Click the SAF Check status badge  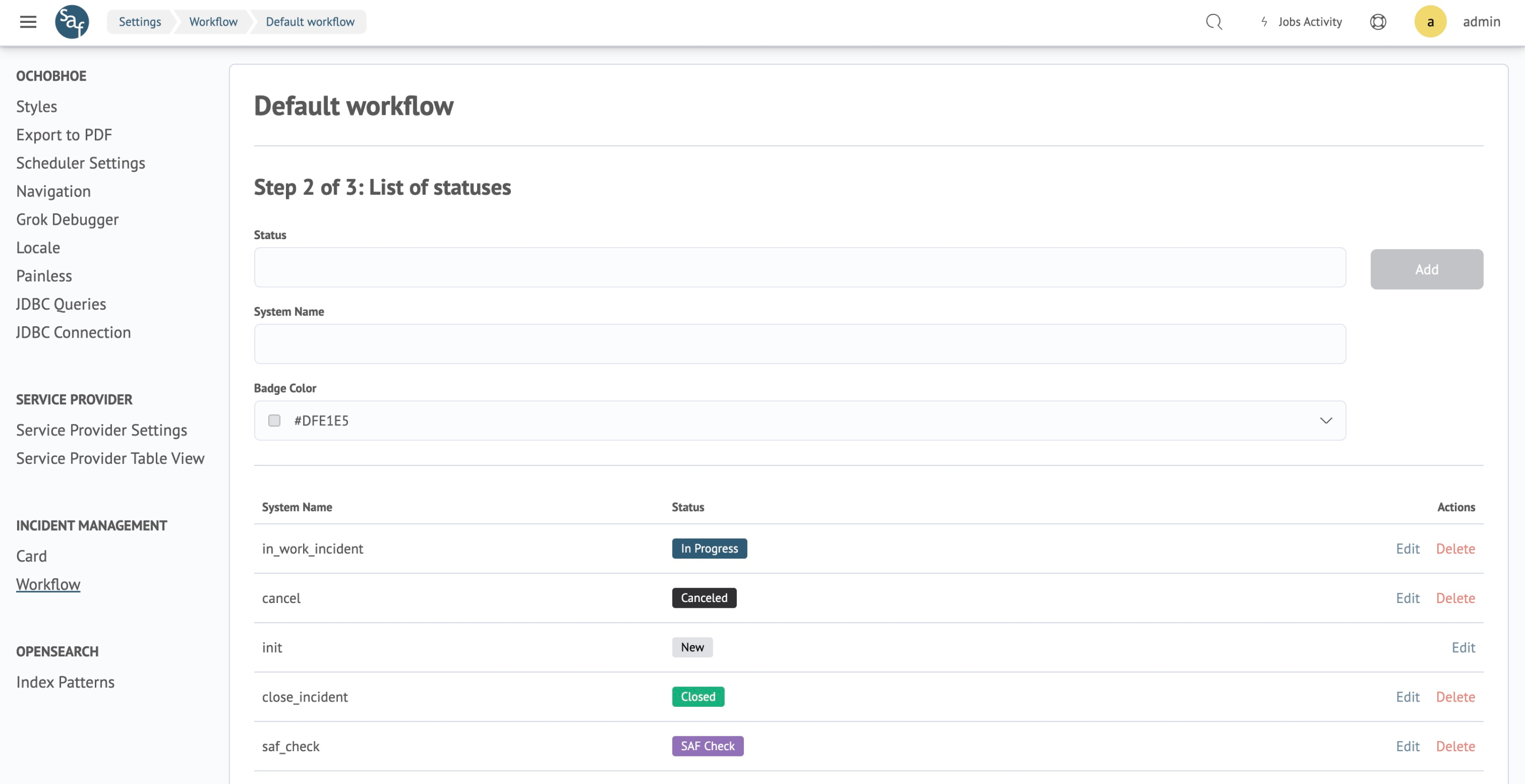(707, 746)
